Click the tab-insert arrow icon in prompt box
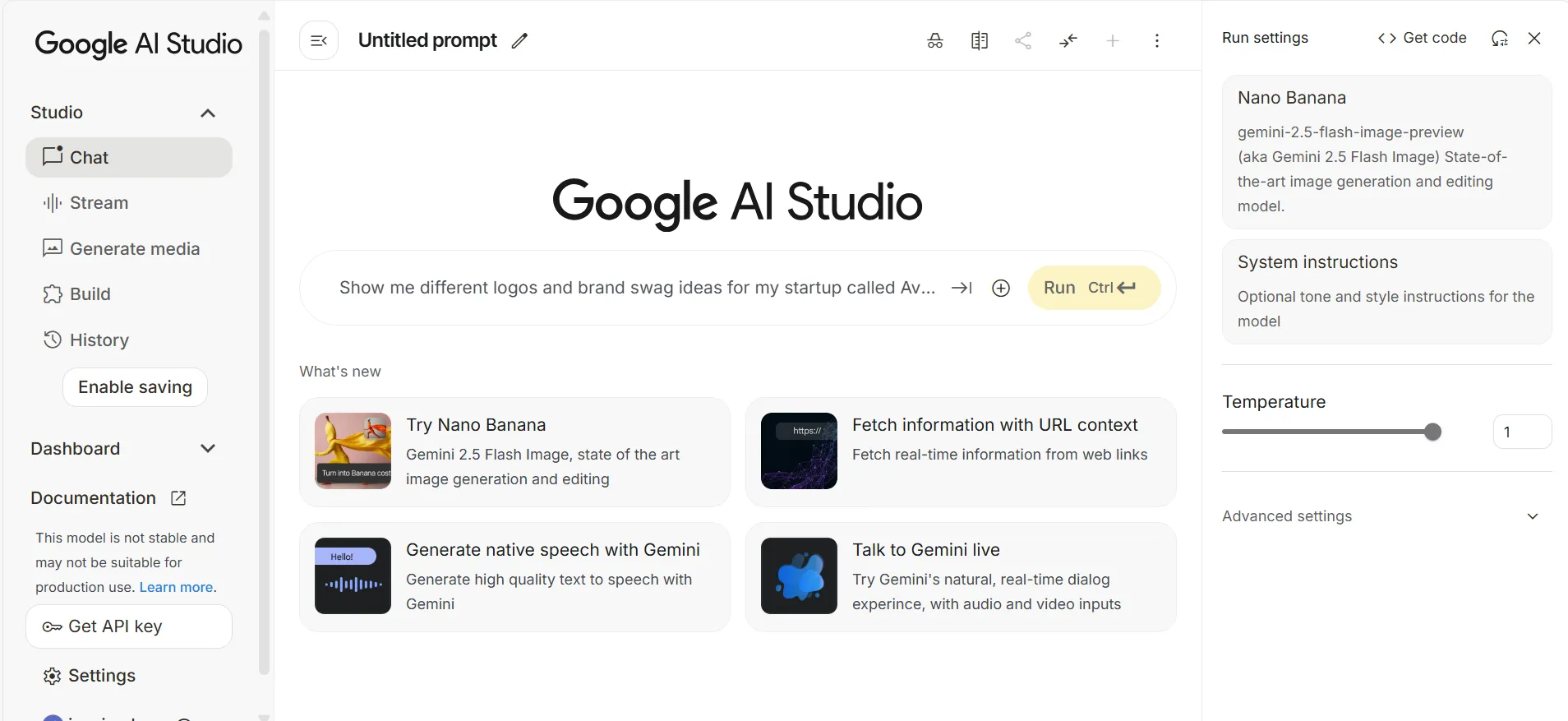 [x=962, y=288]
